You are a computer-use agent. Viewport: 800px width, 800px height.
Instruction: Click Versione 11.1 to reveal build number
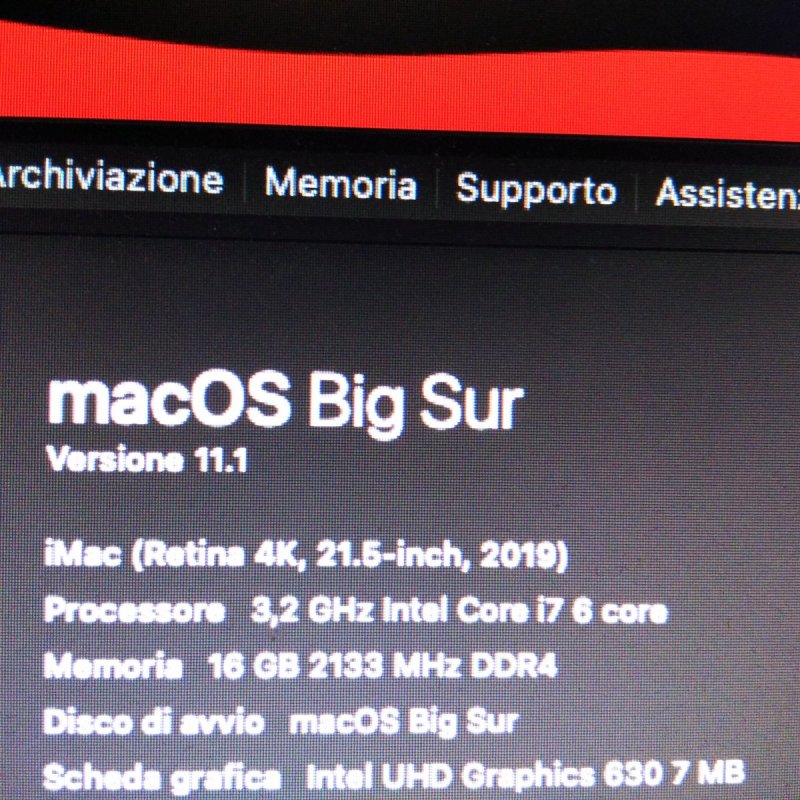click(x=146, y=459)
